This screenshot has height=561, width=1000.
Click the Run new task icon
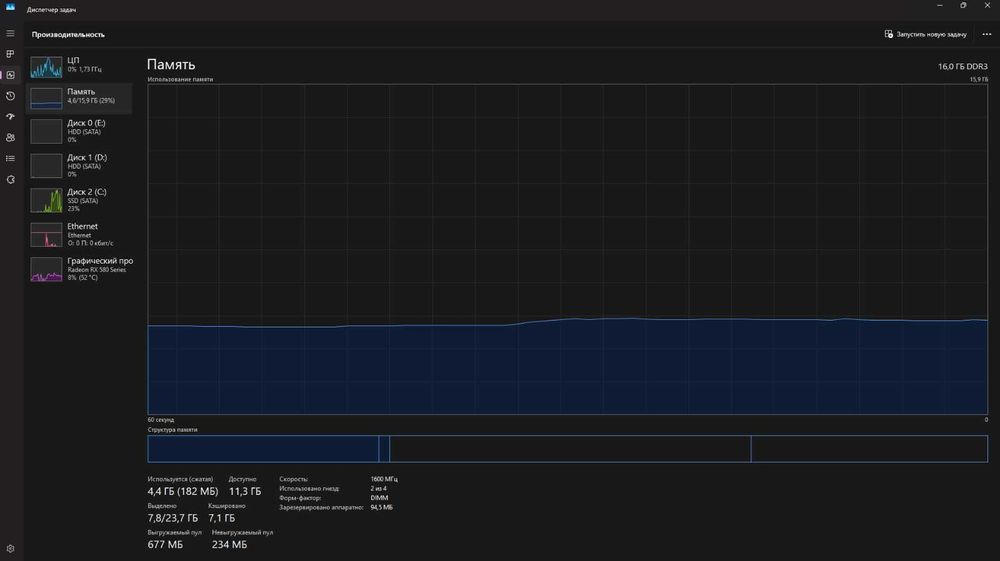point(888,34)
